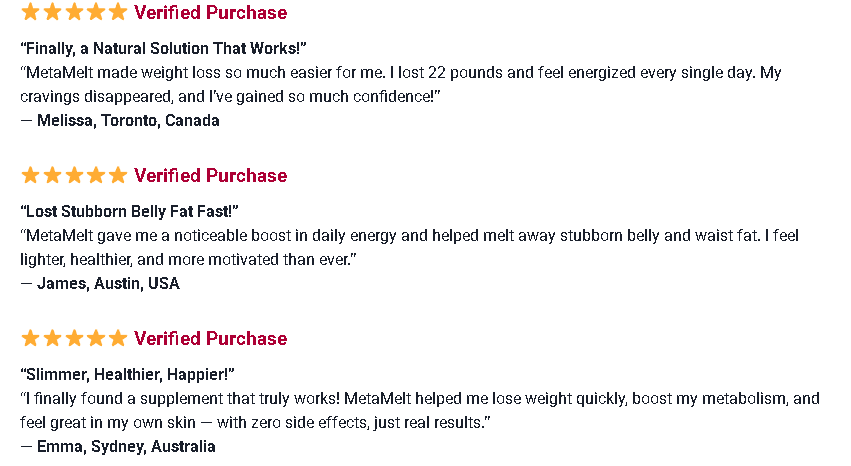The width and height of the screenshot is (851, 466).
Task: Click the fourth star in James's review rating
Action: 96,176
